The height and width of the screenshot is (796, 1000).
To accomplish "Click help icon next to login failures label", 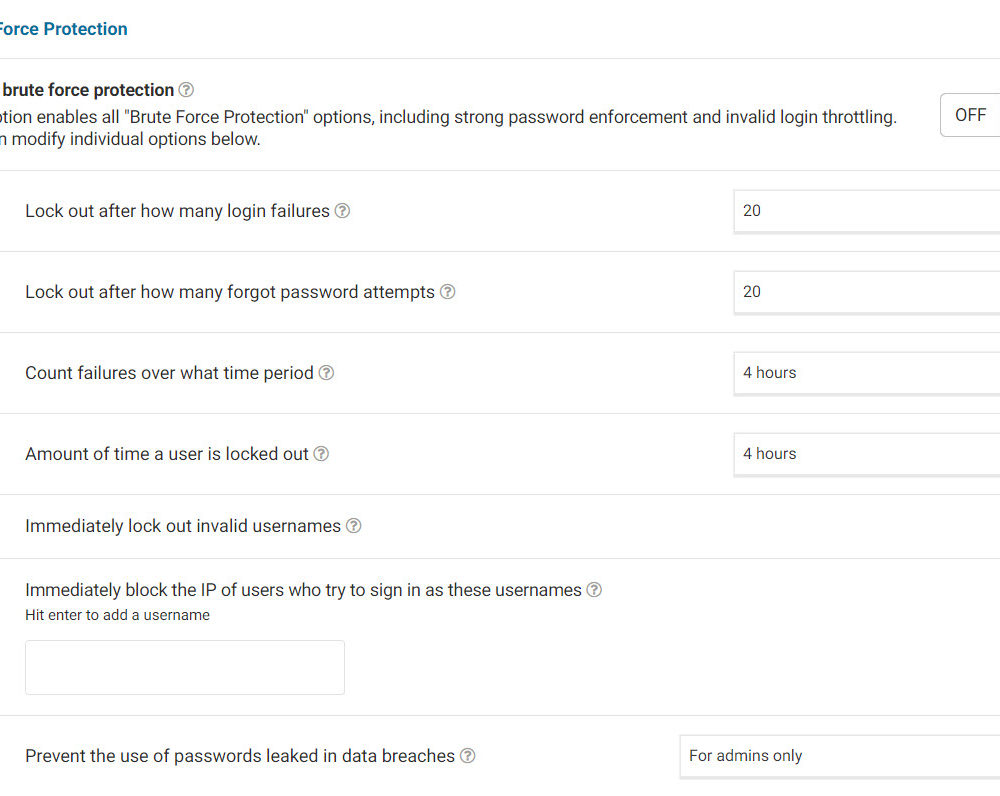I will [342, 211].
